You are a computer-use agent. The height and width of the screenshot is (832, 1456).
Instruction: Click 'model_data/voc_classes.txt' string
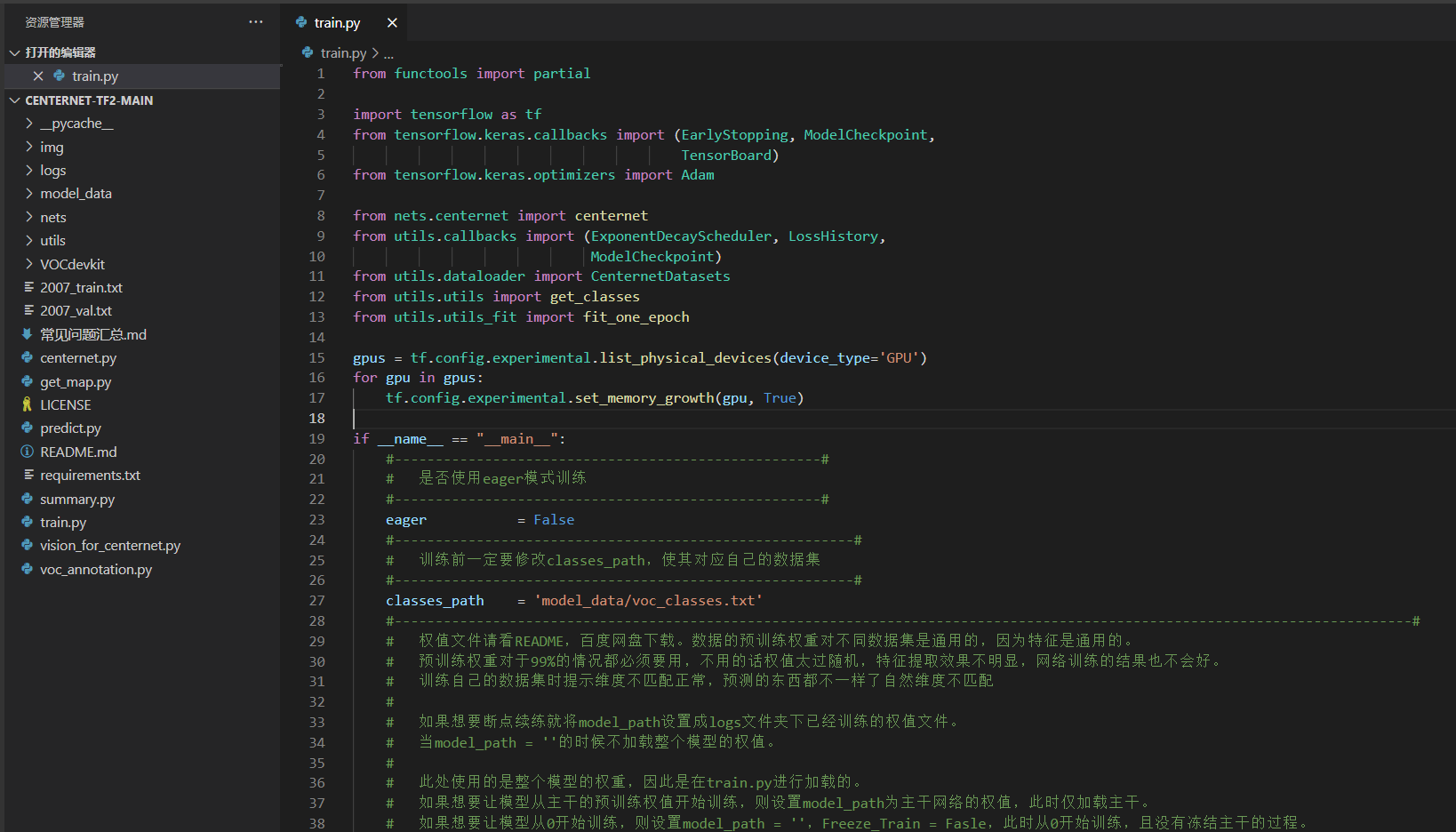pos(648,601)
